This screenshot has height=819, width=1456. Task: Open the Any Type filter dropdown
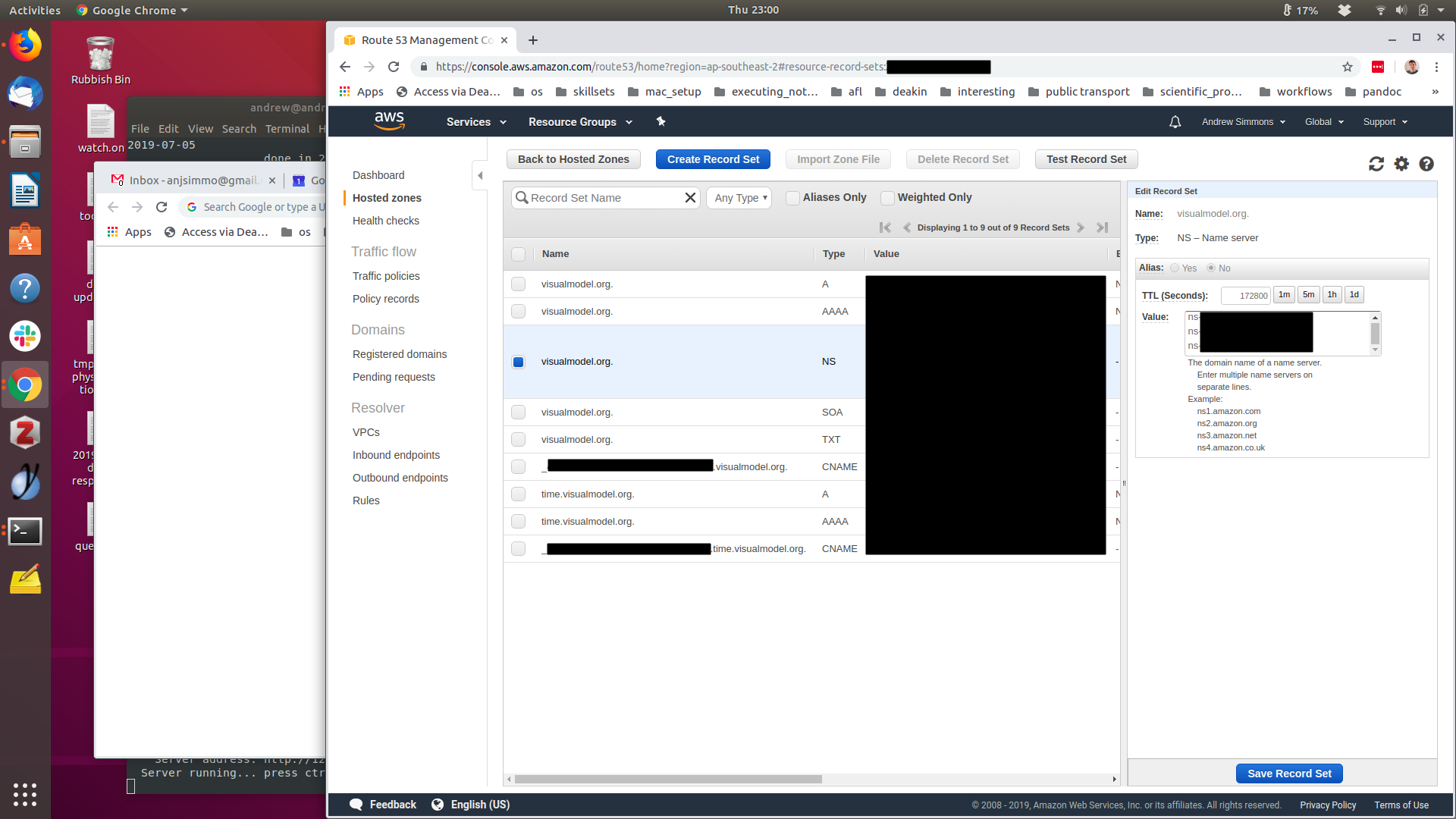click(740, 198)
